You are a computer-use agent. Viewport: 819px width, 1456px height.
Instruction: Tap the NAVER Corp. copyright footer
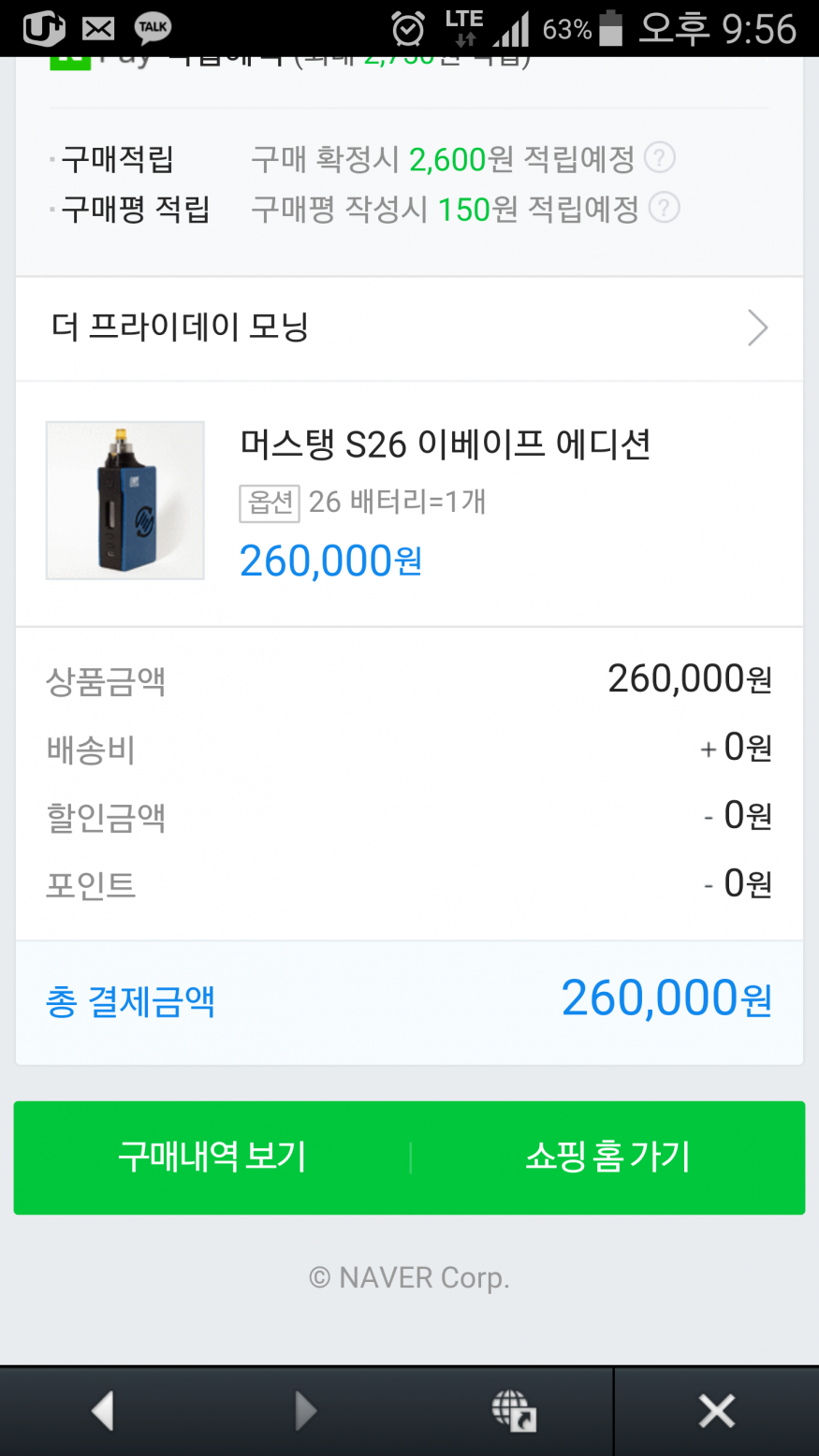click(x=409, y=1277)
